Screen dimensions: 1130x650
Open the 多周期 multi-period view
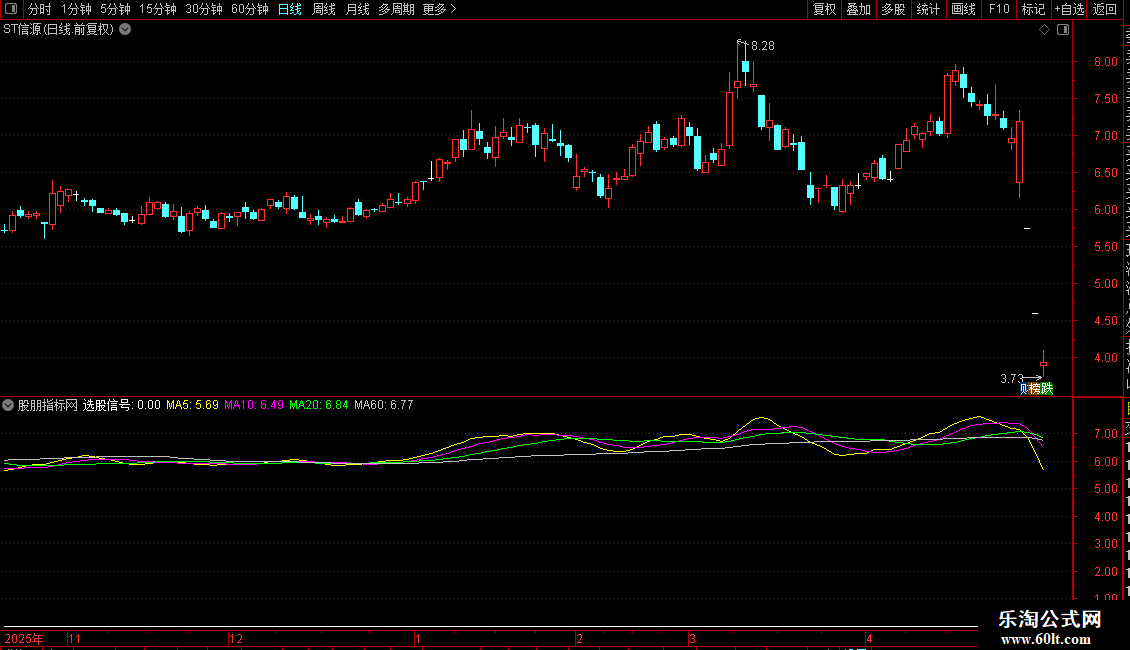[x=396, y=9]
